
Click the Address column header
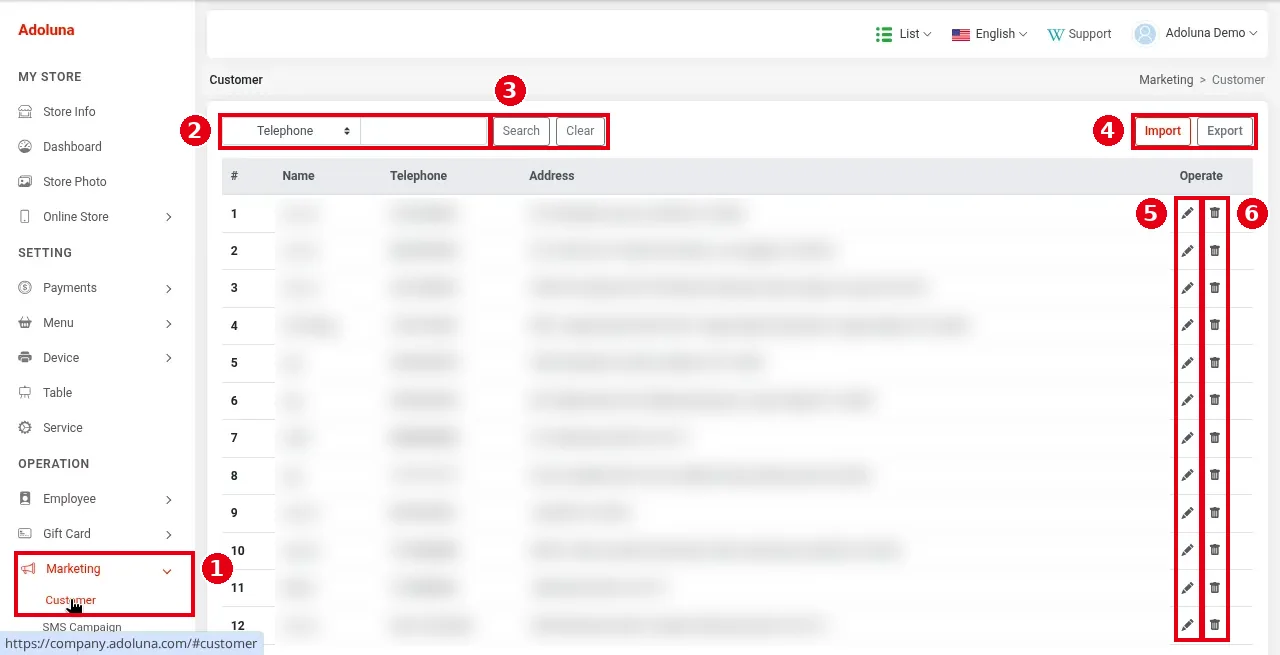click(552, 176)
